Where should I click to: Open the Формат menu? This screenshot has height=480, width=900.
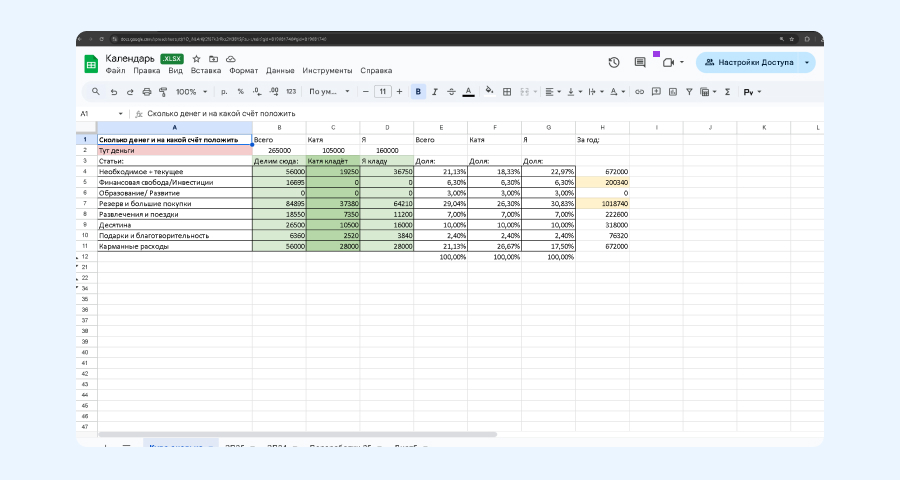[x=243, y=71]
